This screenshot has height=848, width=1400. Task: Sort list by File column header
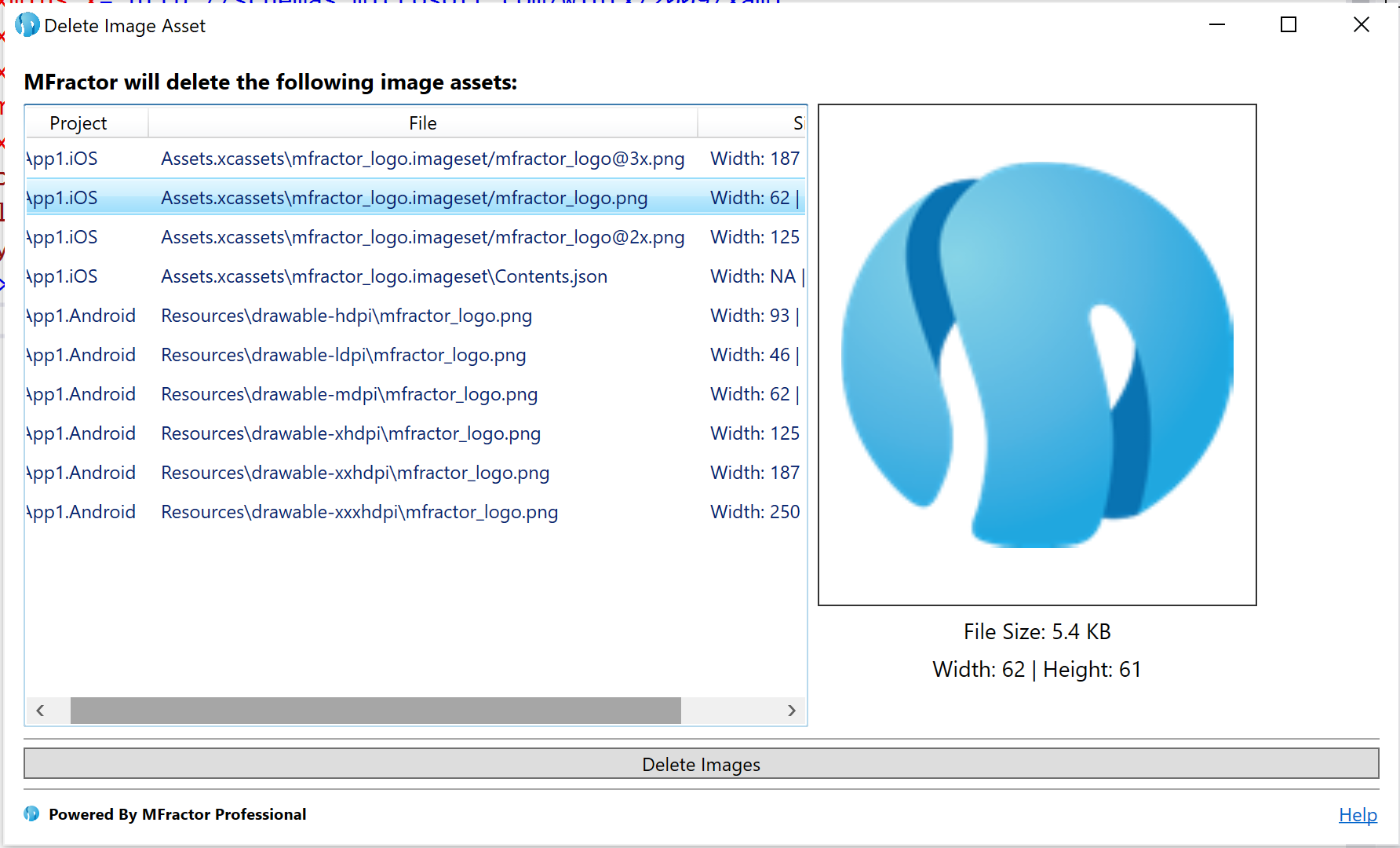click(x=423, y=123)
